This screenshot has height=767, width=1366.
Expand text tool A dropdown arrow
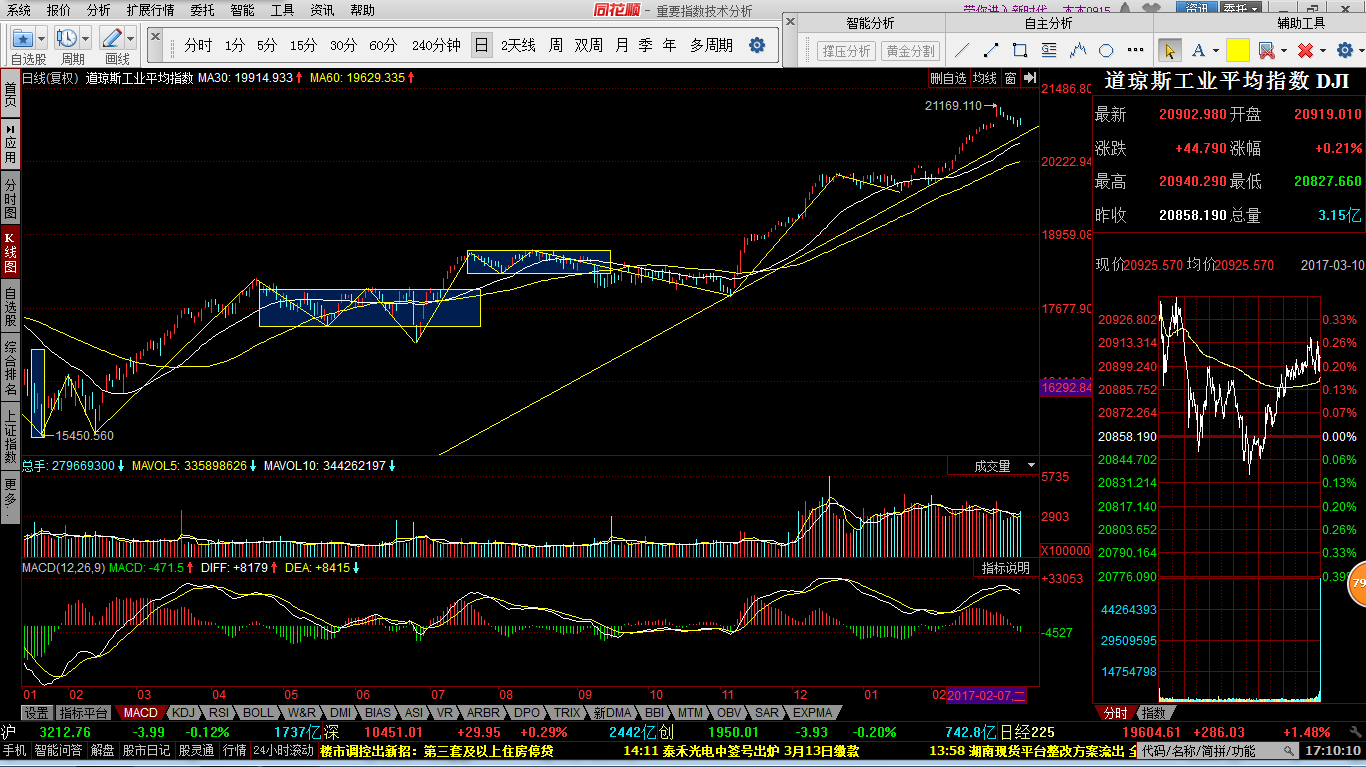pos(1215,50)
